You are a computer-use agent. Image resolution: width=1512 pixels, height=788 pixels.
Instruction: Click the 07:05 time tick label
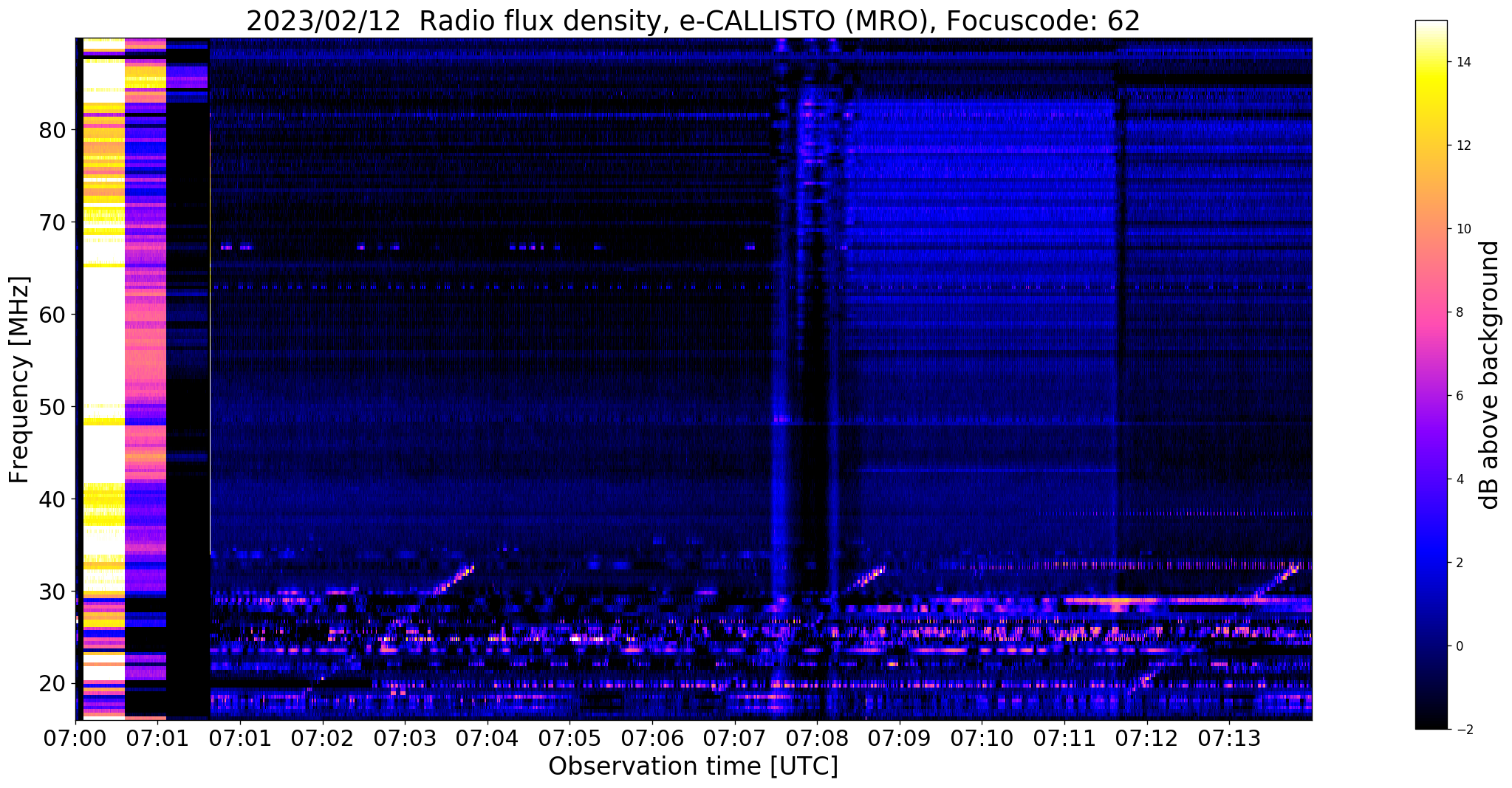pyautogui.click(x=569, y=738)
